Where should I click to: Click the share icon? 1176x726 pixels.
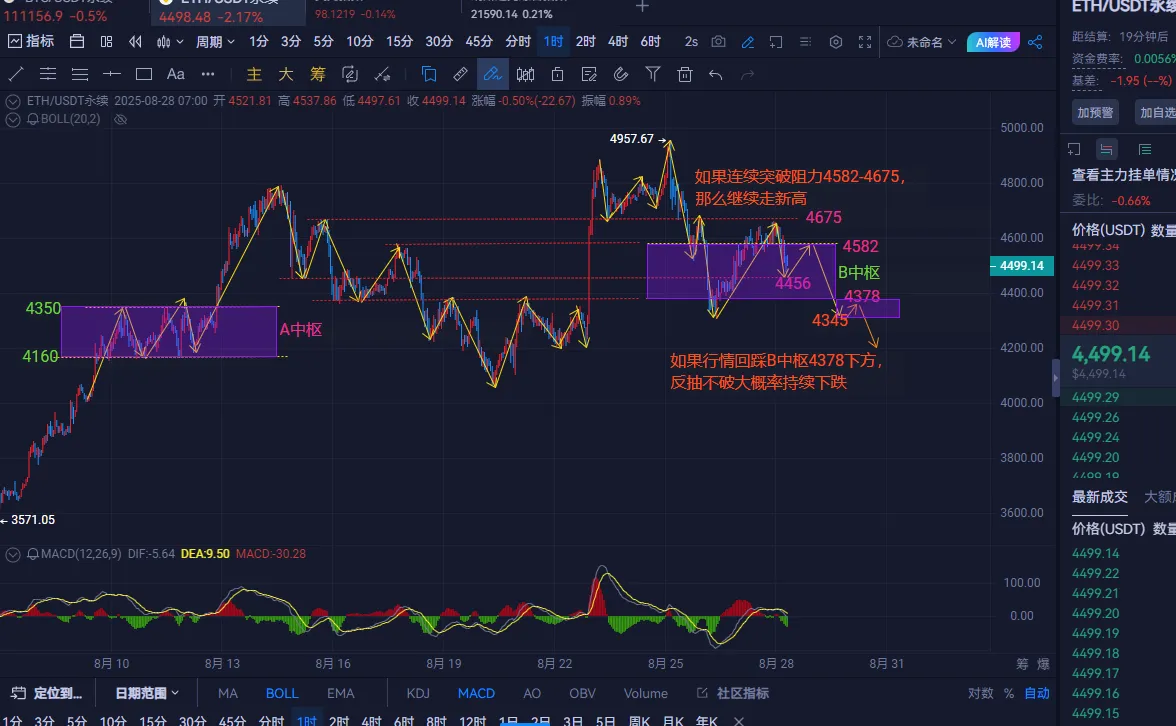[x=1035, y=42]
